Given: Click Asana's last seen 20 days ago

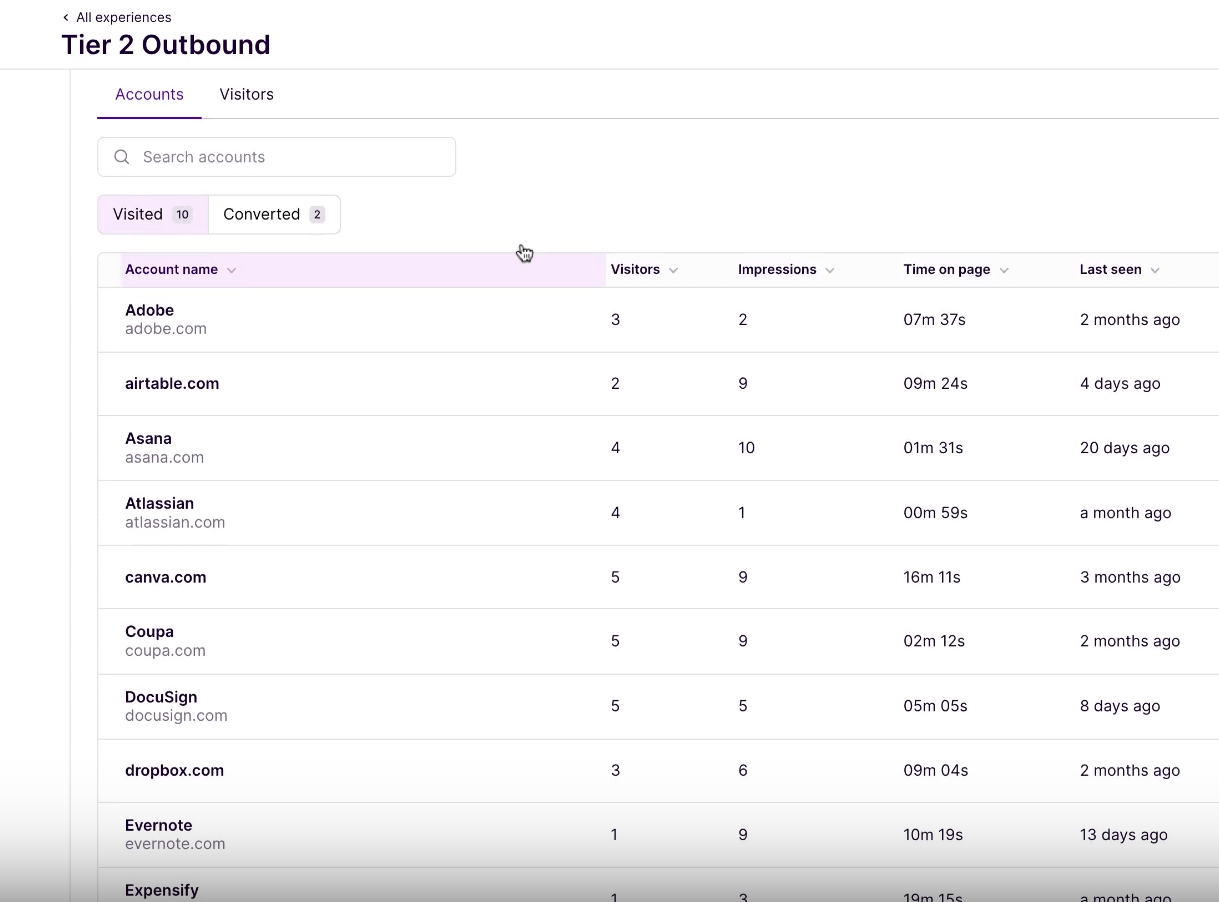Looking at the screenshot, I should pos(1125,448).
